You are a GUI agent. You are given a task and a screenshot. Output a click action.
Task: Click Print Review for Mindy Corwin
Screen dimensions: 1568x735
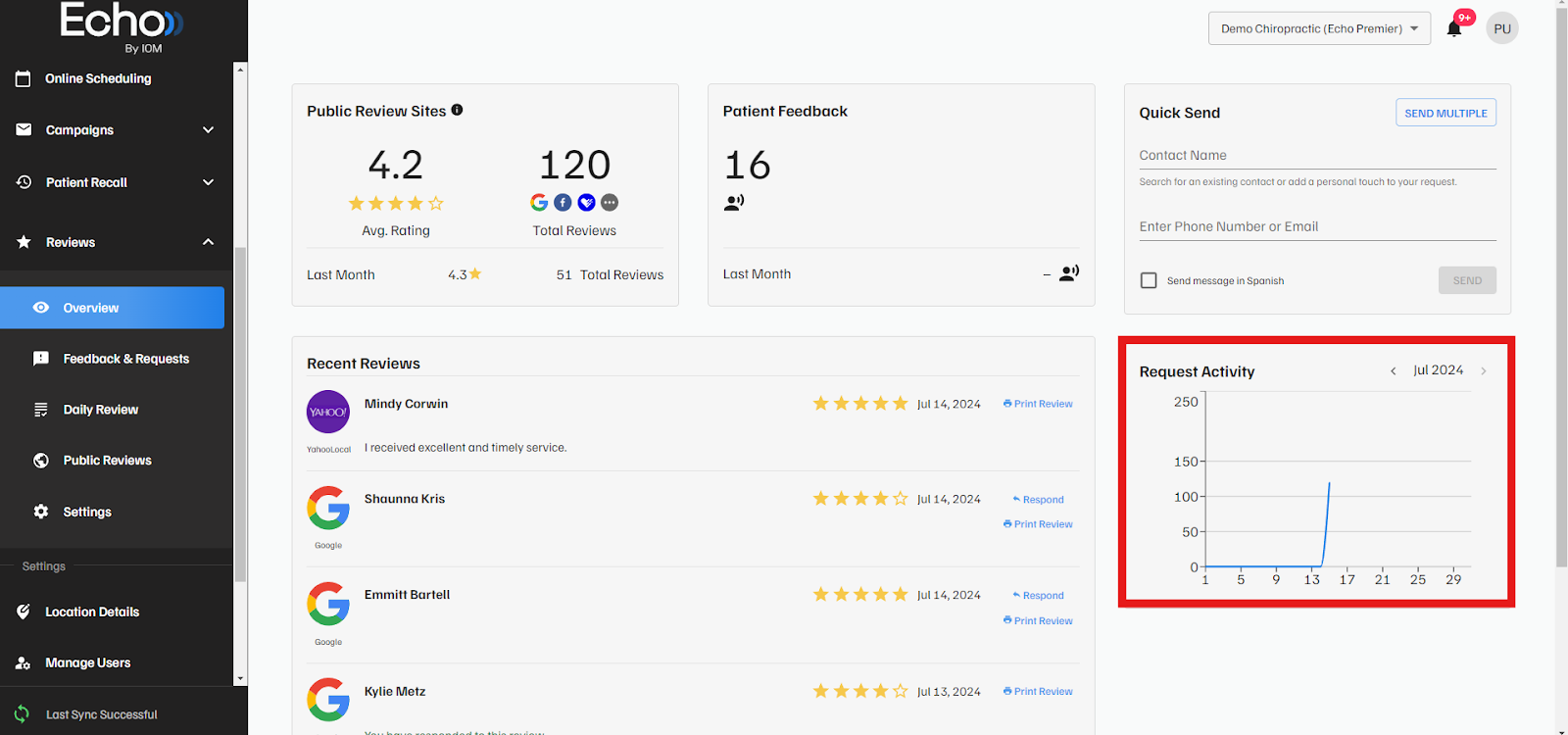[1038, 404]
